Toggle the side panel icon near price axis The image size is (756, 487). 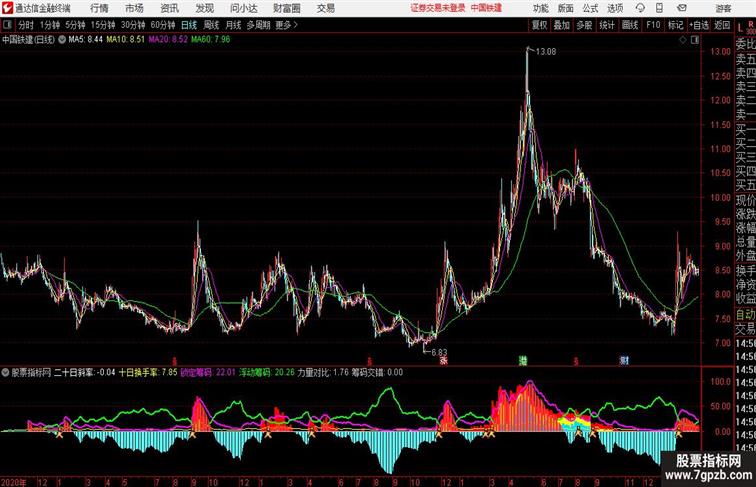[x=695, y=40]
